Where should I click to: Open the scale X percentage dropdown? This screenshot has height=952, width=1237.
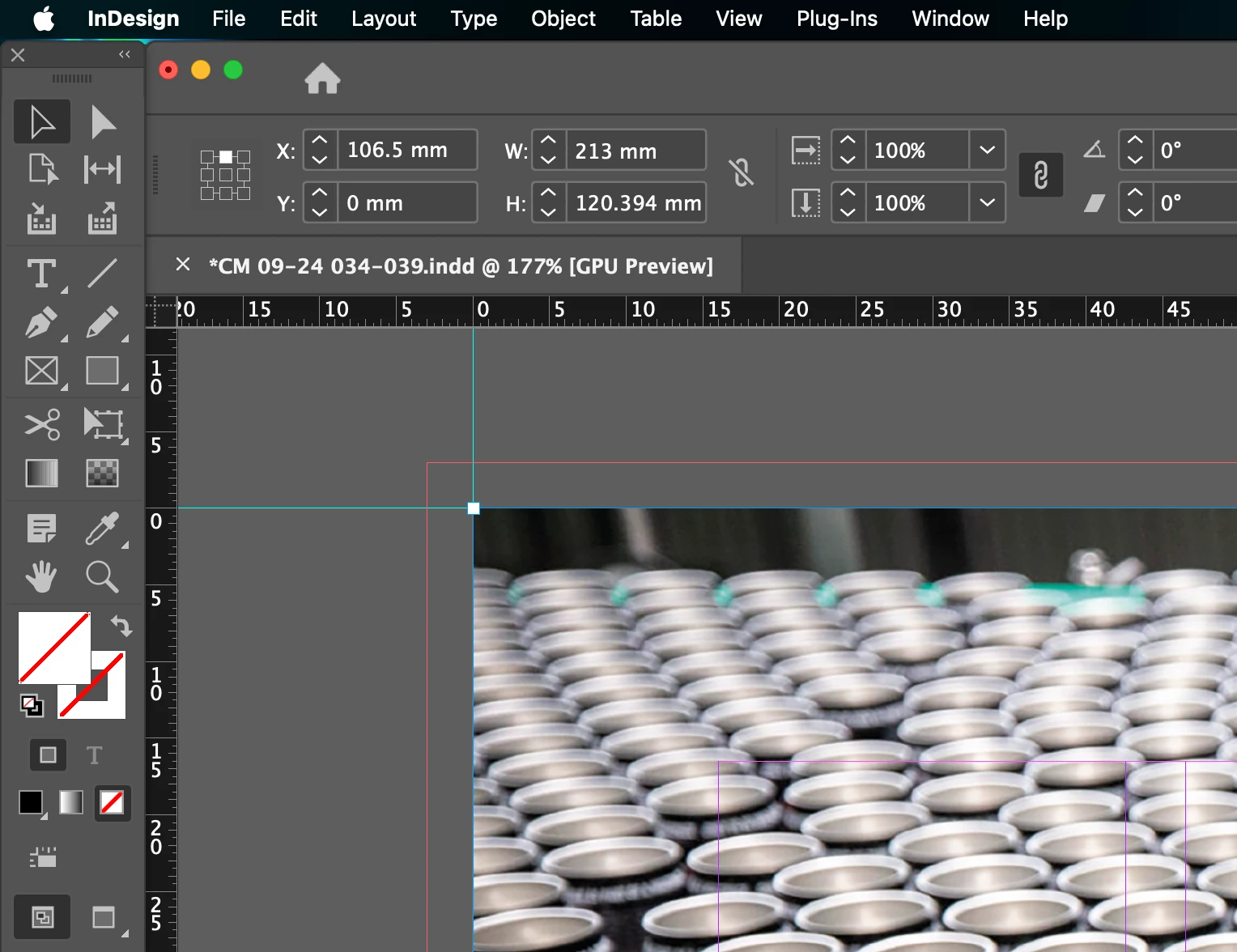[987, 151]
